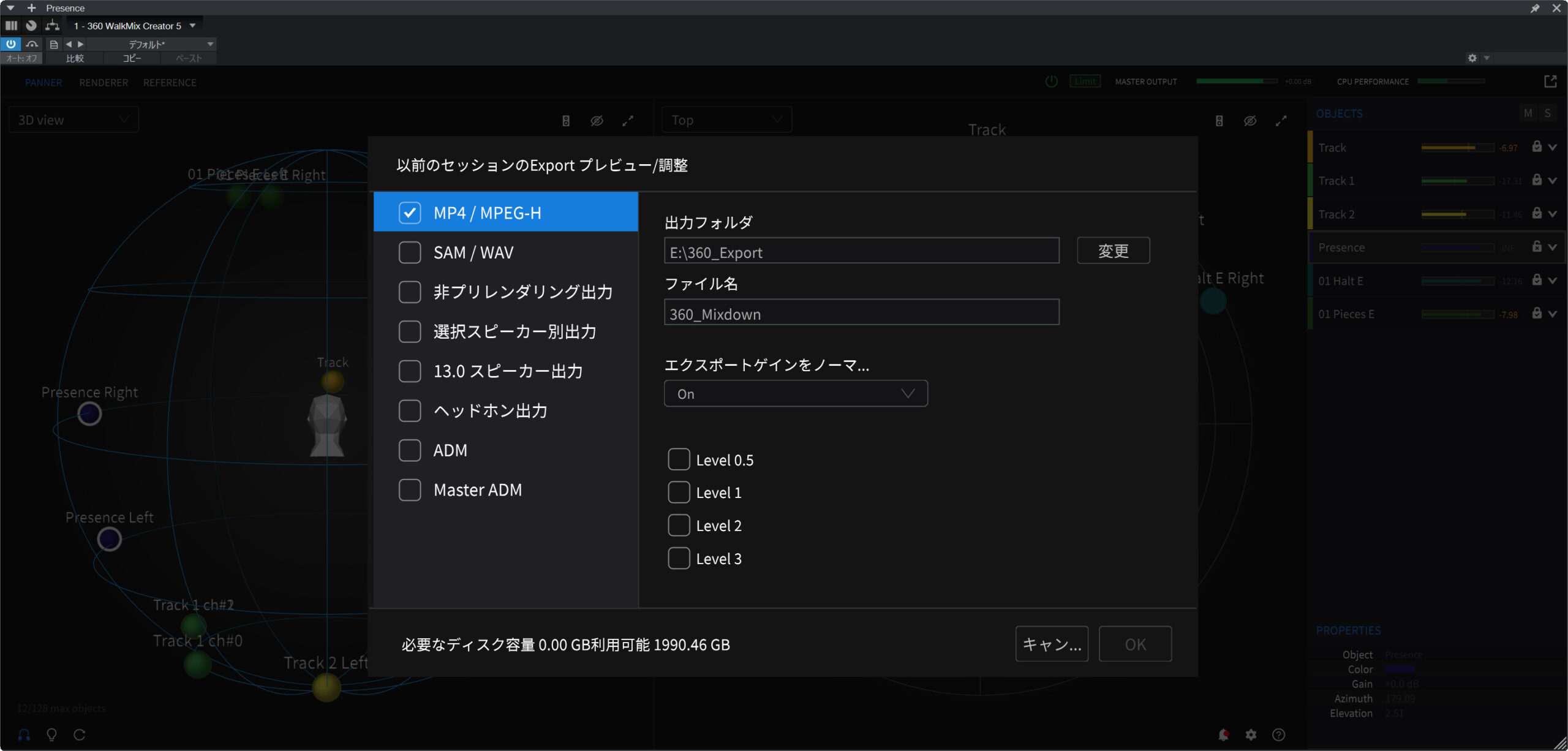The height and width of the screenshot is (751, 1568).
Task: Click the オート:オフ automation item
Action: pyautogui.click(x=21, y=58)
